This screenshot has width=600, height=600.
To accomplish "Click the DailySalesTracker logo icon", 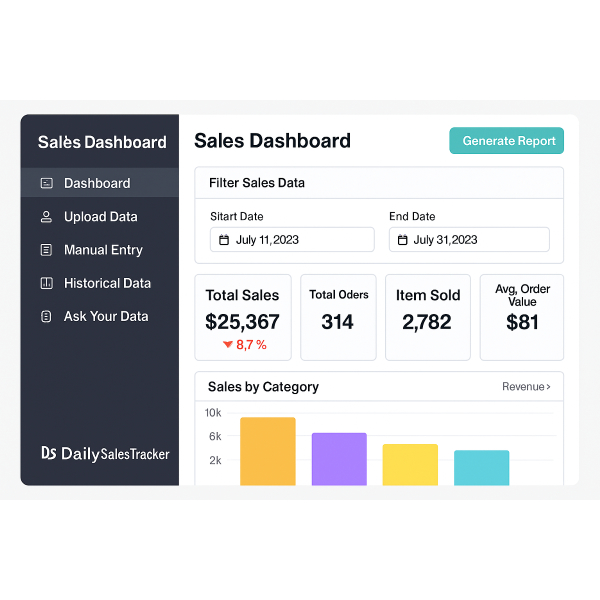I will [x=48, y=453].
